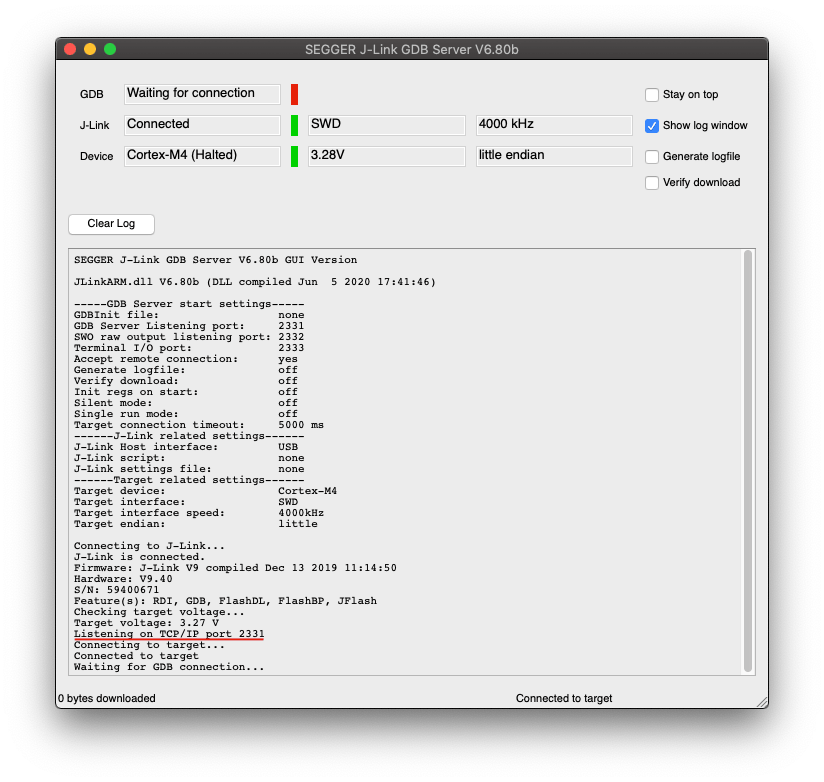The height and width of the screenshot is (782, 824).
Task: Select the 4000 kHz speed field
Action: (x=554, y=125)
